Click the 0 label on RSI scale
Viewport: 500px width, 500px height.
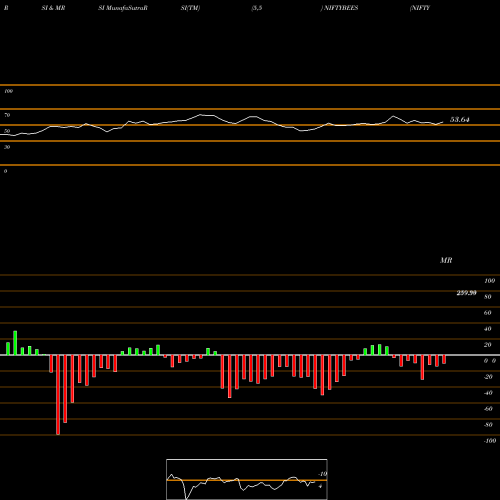click(x=5, y=171)
